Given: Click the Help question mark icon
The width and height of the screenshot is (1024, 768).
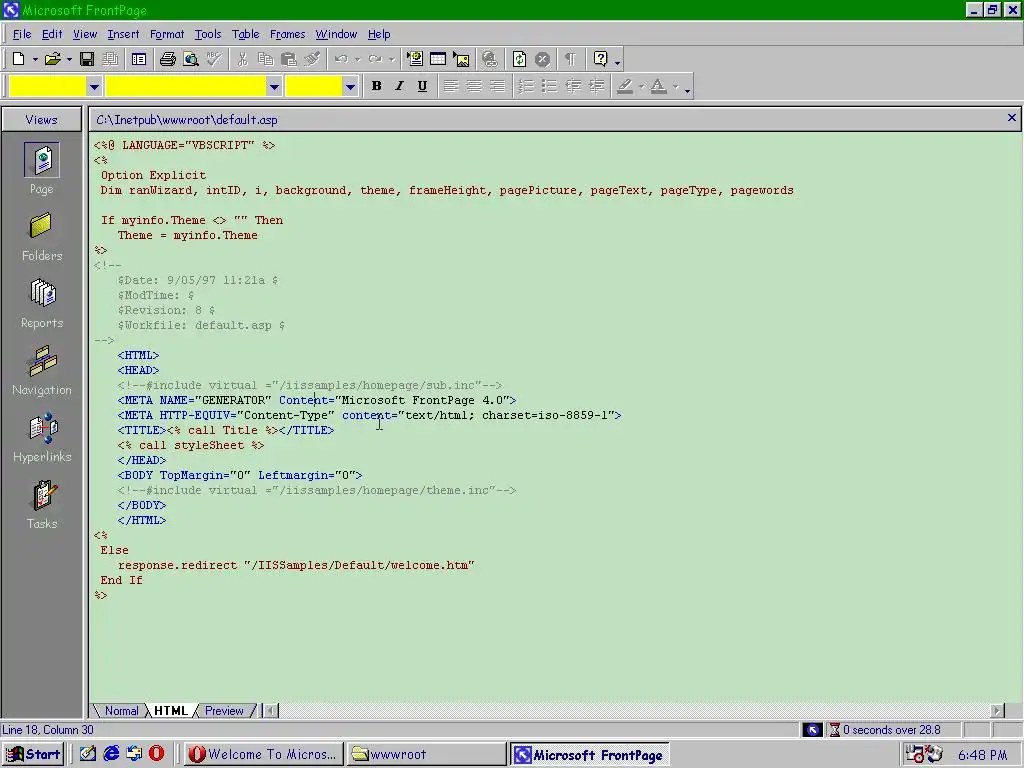Looking at the screenshot, I should click(x=600, y=59).
